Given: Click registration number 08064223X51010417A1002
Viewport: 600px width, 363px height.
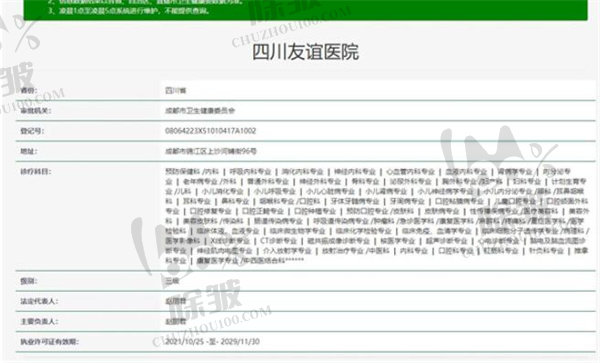Looking at the screenshot, I should pyautogui.click(x=210, y=131).
